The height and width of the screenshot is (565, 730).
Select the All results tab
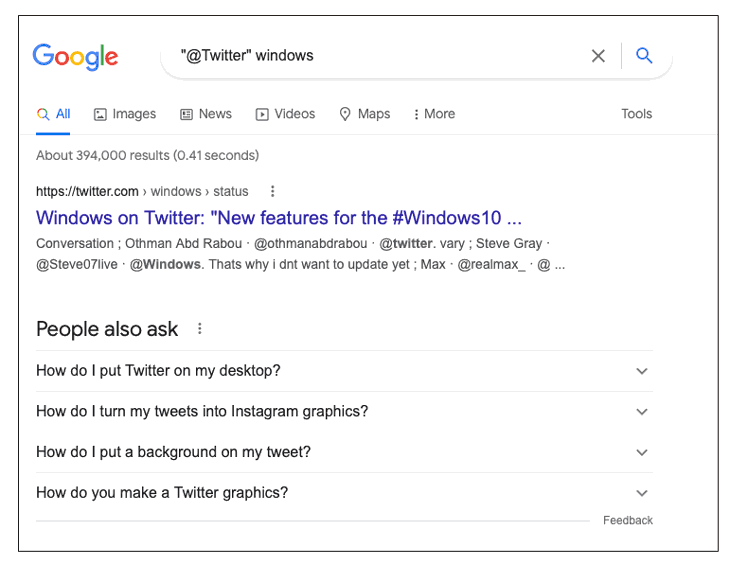point(54,114)
